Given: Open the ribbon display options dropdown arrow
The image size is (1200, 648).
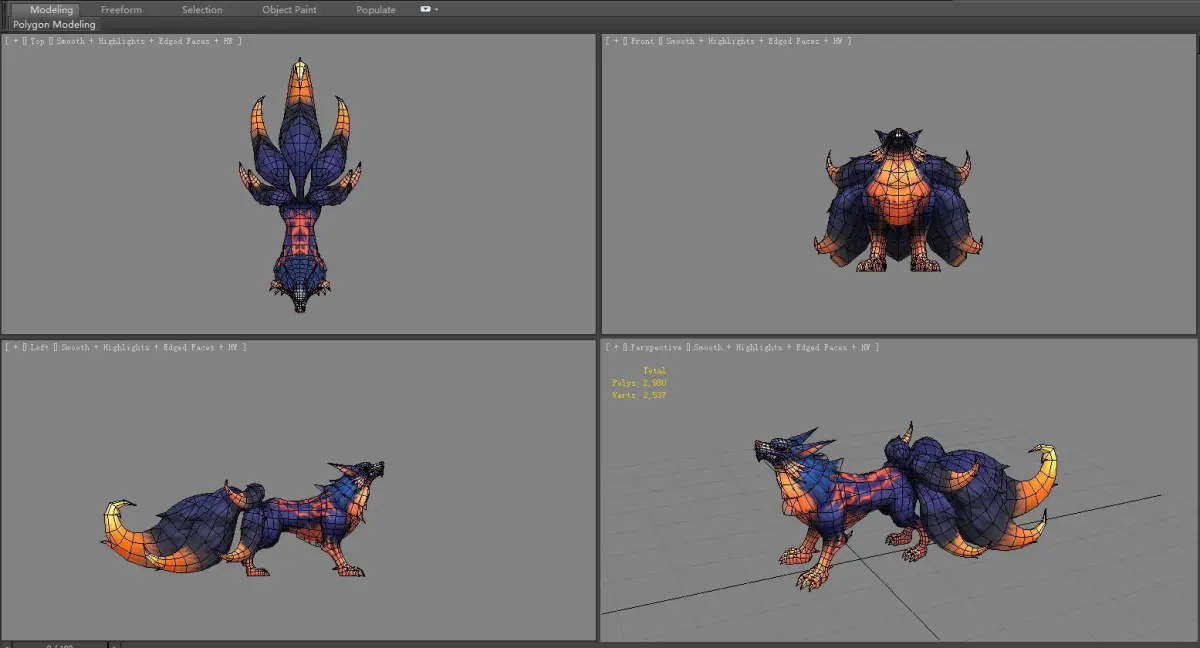Looking at the screenshot, I should point(436,10).
